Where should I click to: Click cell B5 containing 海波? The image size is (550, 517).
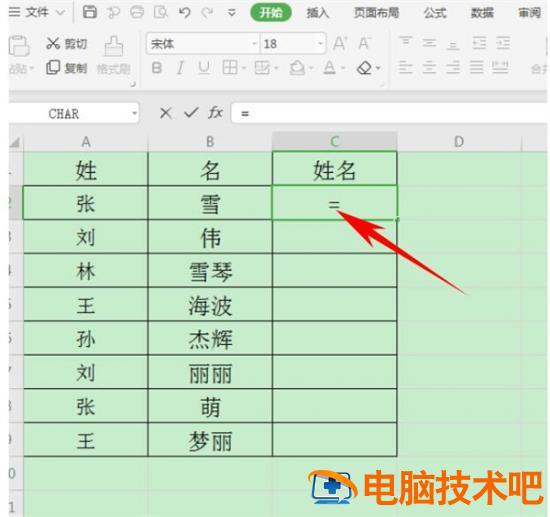pos(210,305)
